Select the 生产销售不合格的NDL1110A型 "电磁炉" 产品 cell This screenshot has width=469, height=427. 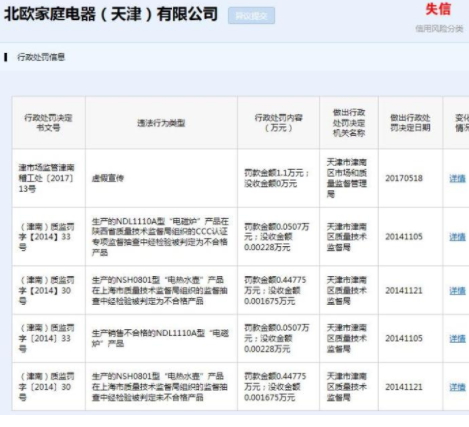pyautogui.click(x=160, y=338)
